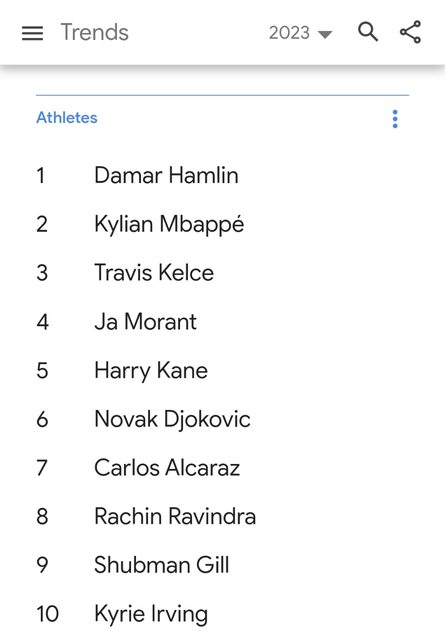Click the dropdown arrow beside 2023
Image resolution: width=445 pixels, height=640 pixels.
[325, 34]
